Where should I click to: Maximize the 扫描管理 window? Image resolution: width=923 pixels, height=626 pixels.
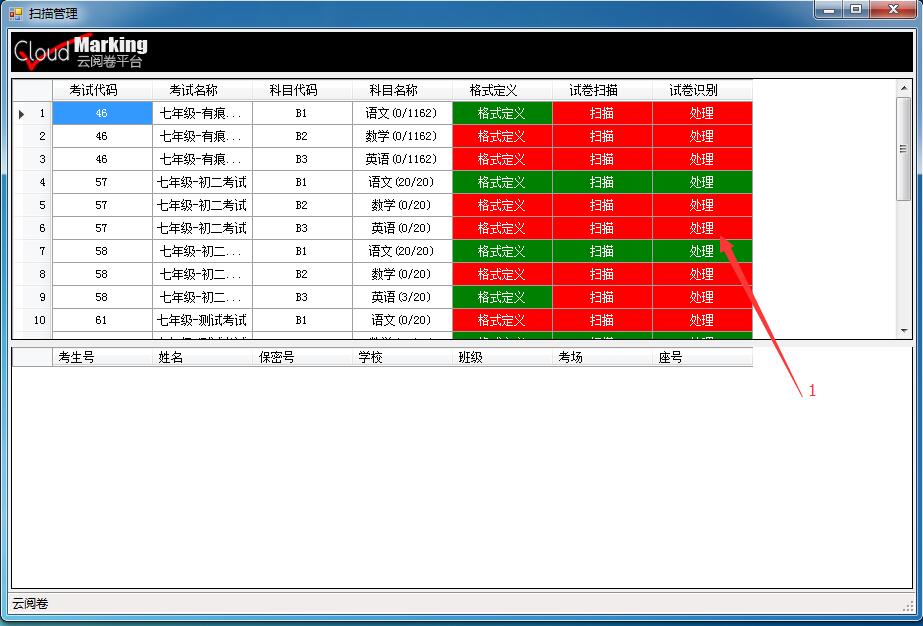pos(856,9)
